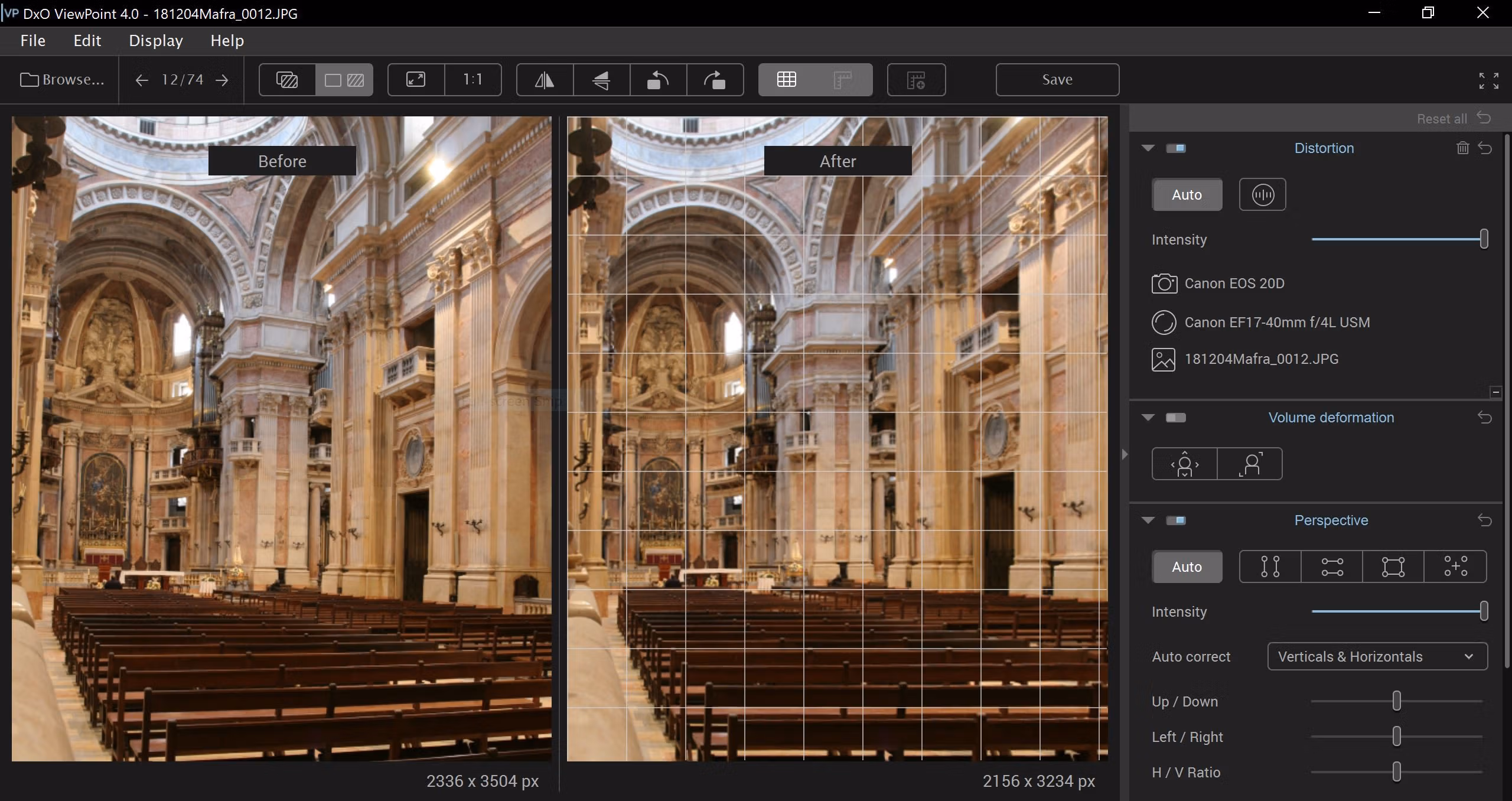Click 12/74 image counter
The height and width of the screenshot is (801, 1512).
[x=183, y=80]
